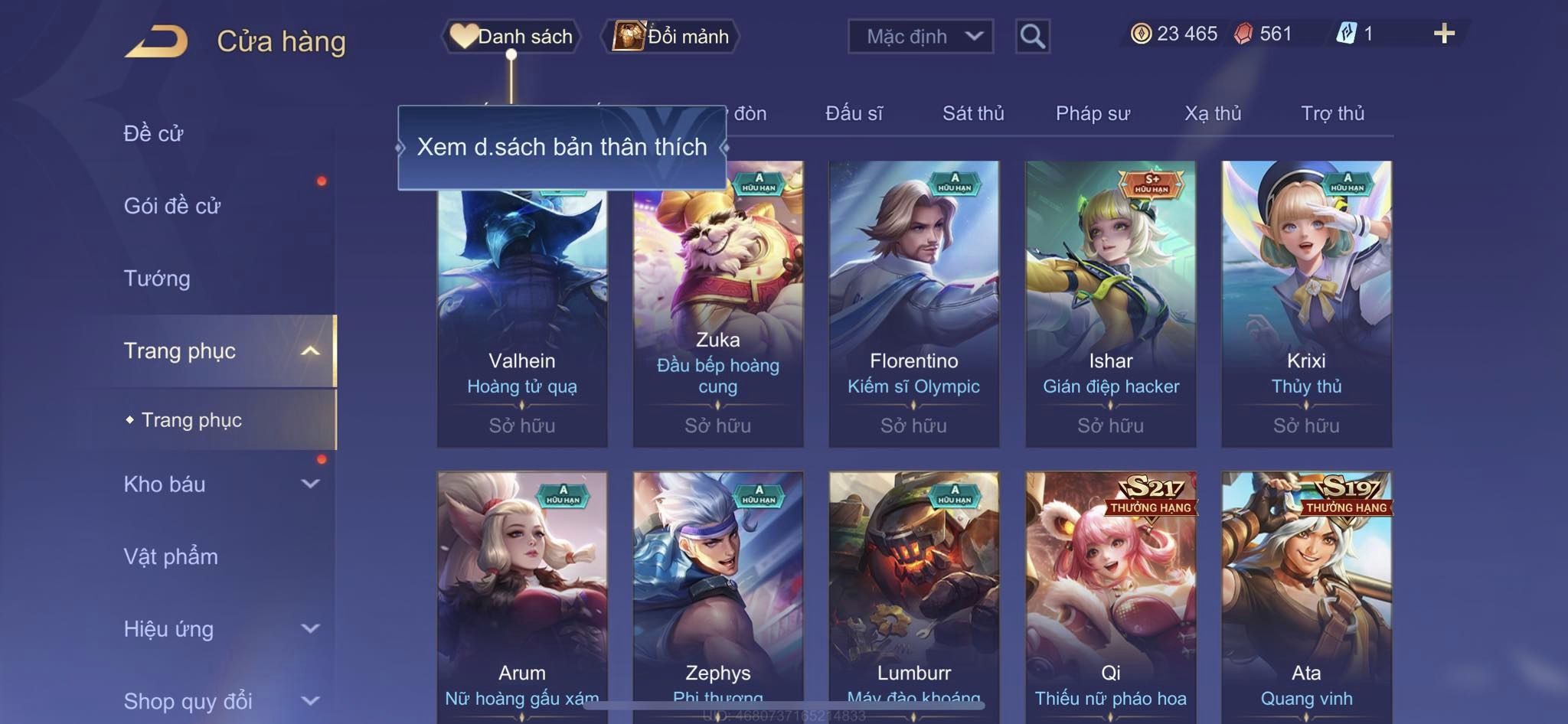Click the golden back arrow icon
Image resolution: width=1568 pixels, height=724 pixels.
[157, 41]
